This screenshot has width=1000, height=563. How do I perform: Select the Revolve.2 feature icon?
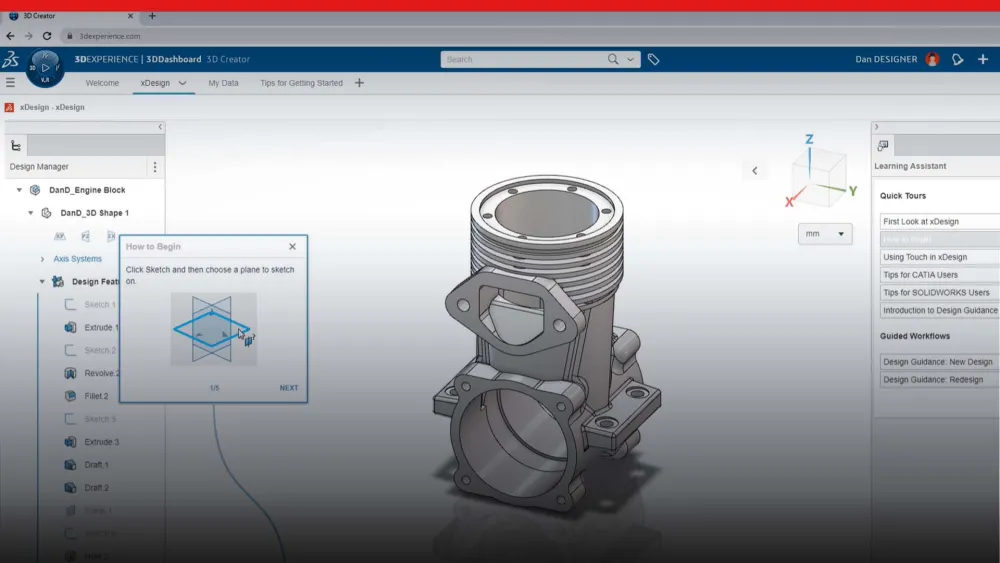pos(70,374)
